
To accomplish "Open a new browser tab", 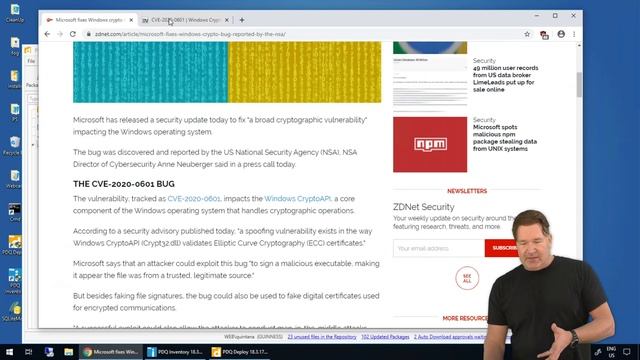I will 242,20.
